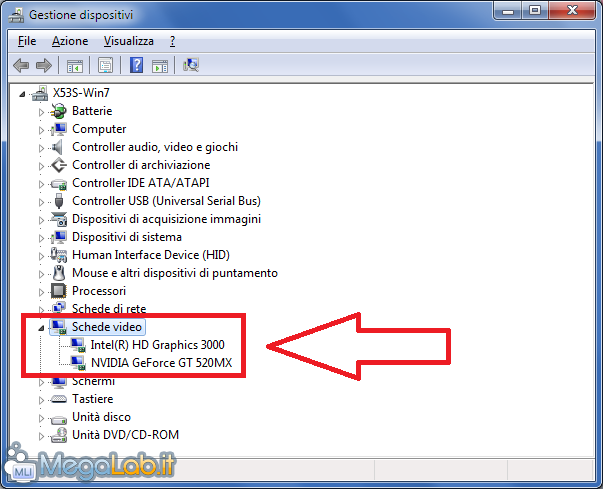Image resolution: width=603 pixels, height=489 pixels.
Task: Select Controller IDE ATA/ATAPI label
Action: tap(141, 183)
